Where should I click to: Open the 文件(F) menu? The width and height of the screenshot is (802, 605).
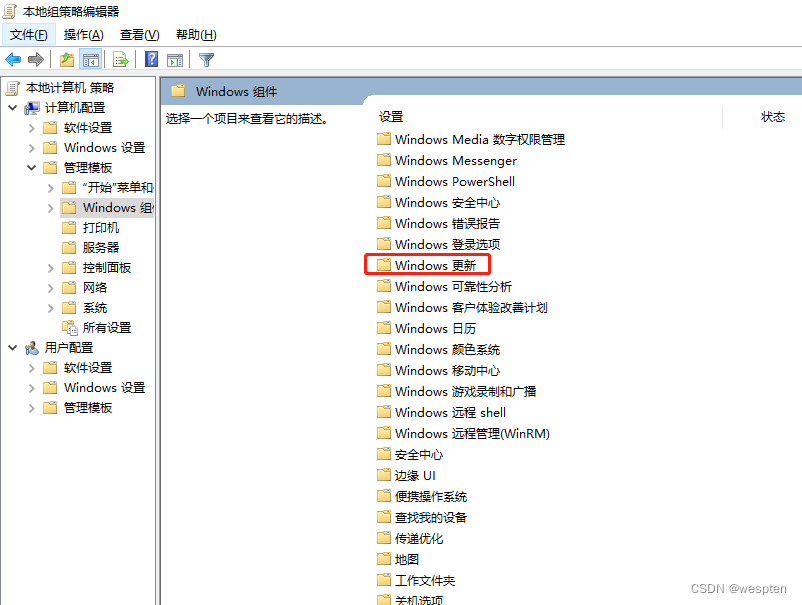29,35
